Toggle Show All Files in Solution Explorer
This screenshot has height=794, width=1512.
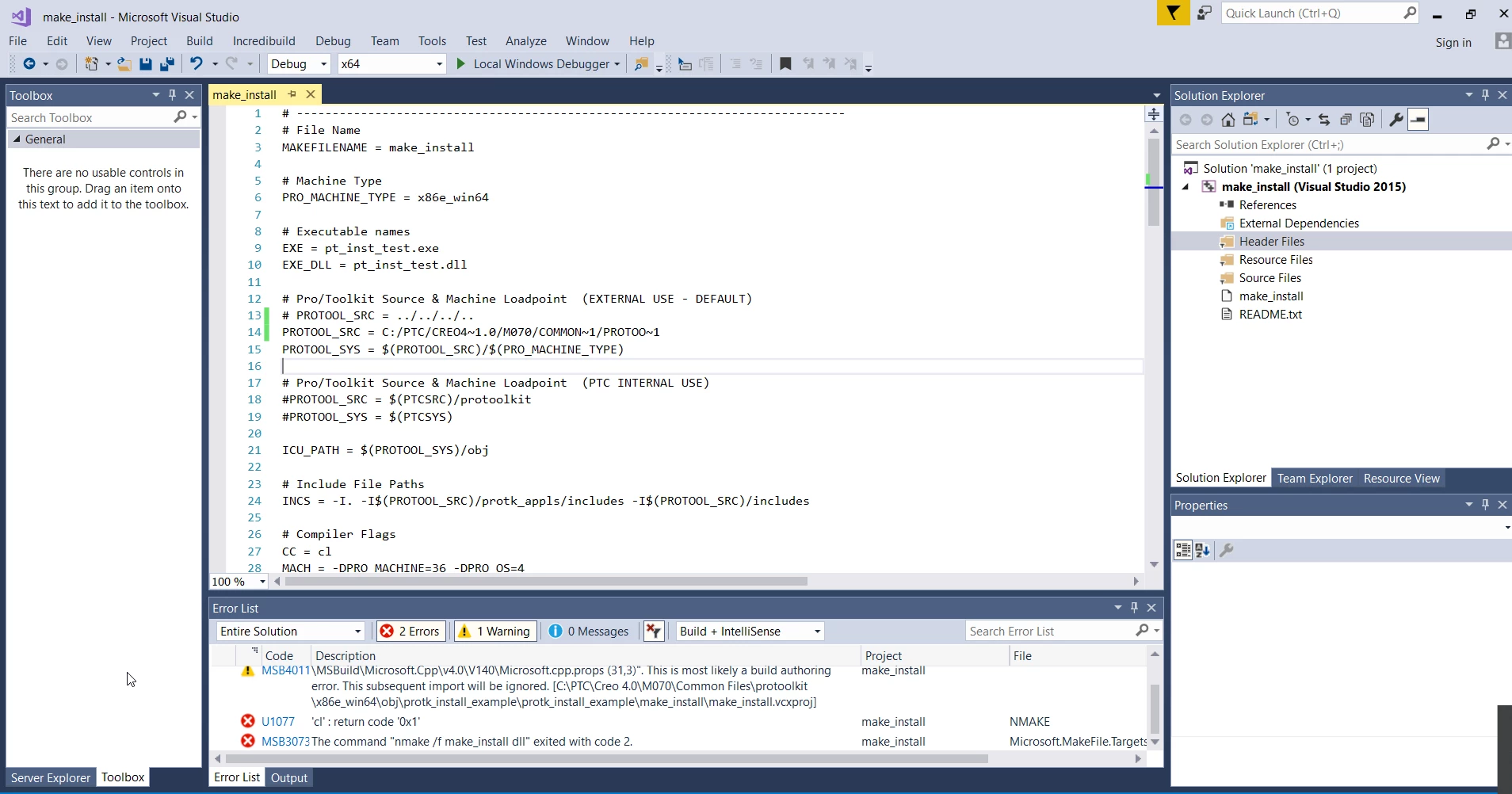click(x=1367, y=120)
